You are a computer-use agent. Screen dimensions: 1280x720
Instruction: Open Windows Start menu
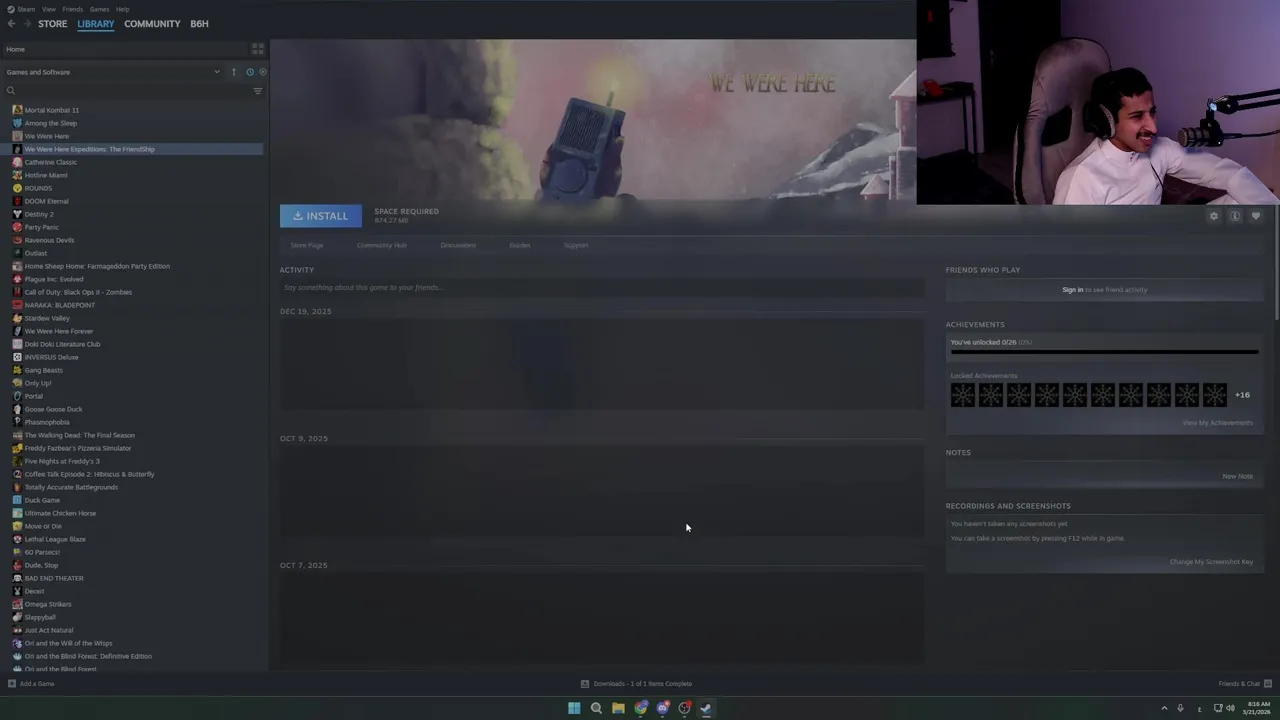[574, 708]
